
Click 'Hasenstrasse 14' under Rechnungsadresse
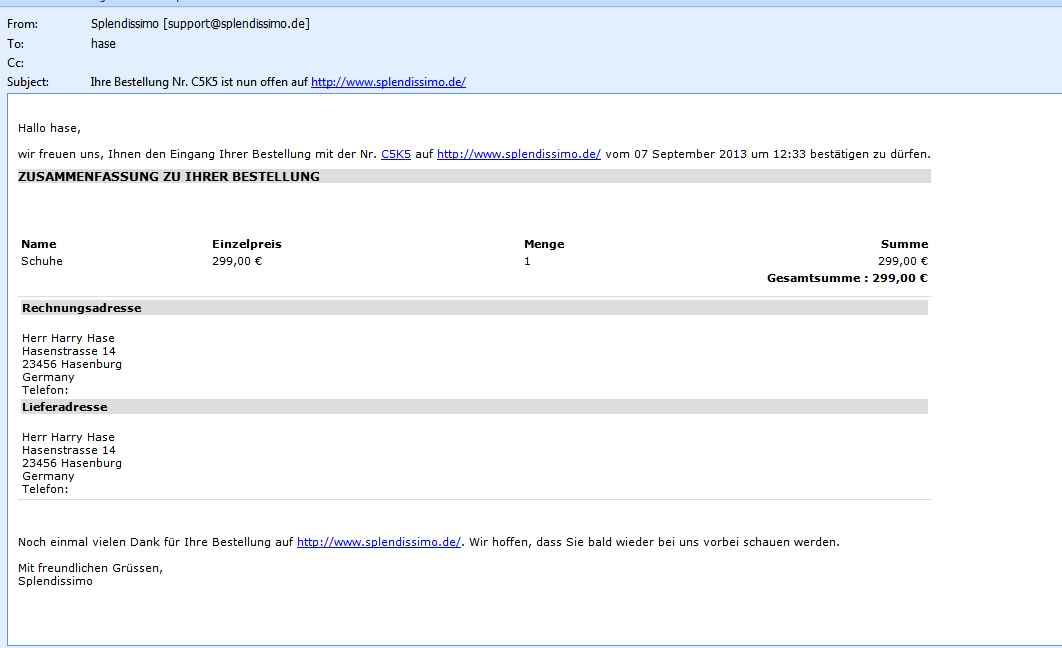pos(68,351)
